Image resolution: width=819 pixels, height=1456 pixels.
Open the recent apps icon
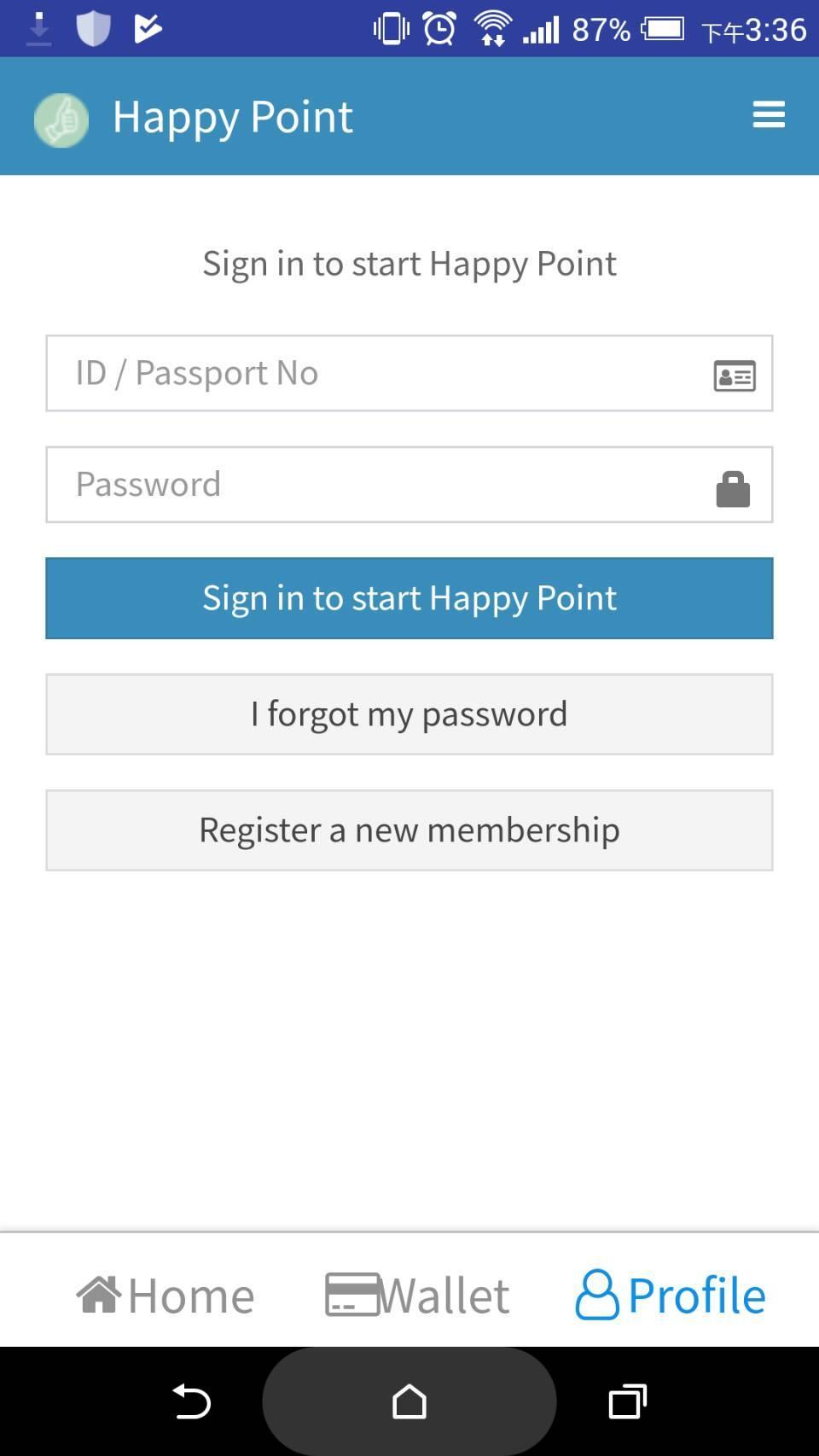627,1401
